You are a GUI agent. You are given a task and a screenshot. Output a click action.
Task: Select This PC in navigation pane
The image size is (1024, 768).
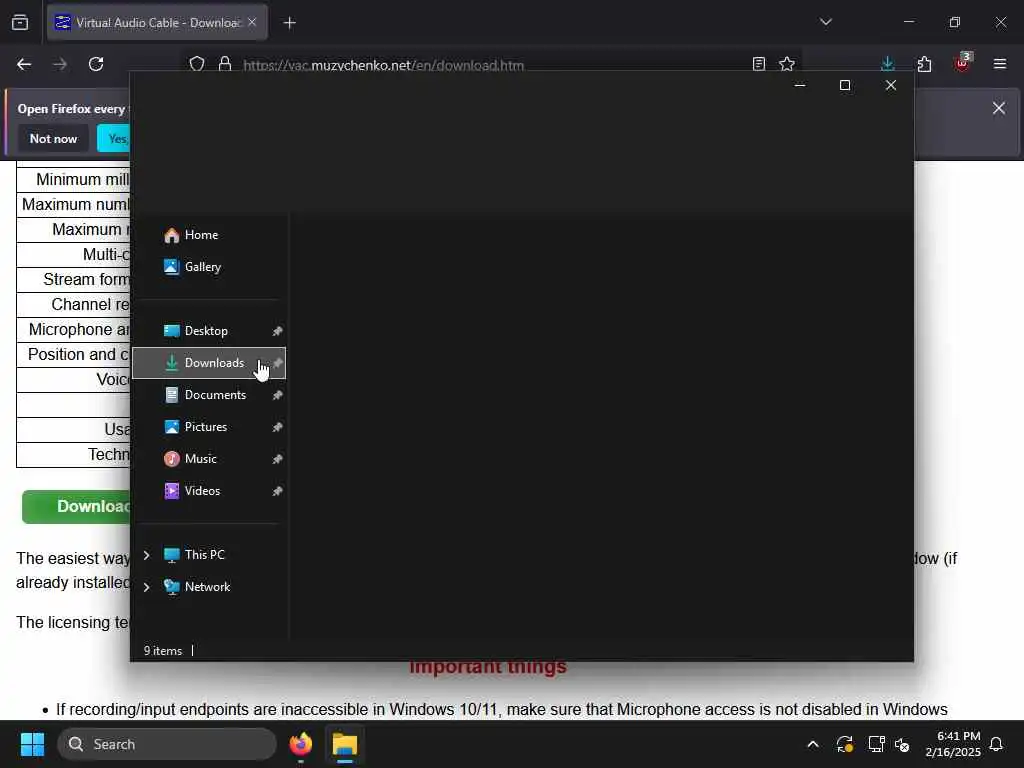click(x=209, y=555)
